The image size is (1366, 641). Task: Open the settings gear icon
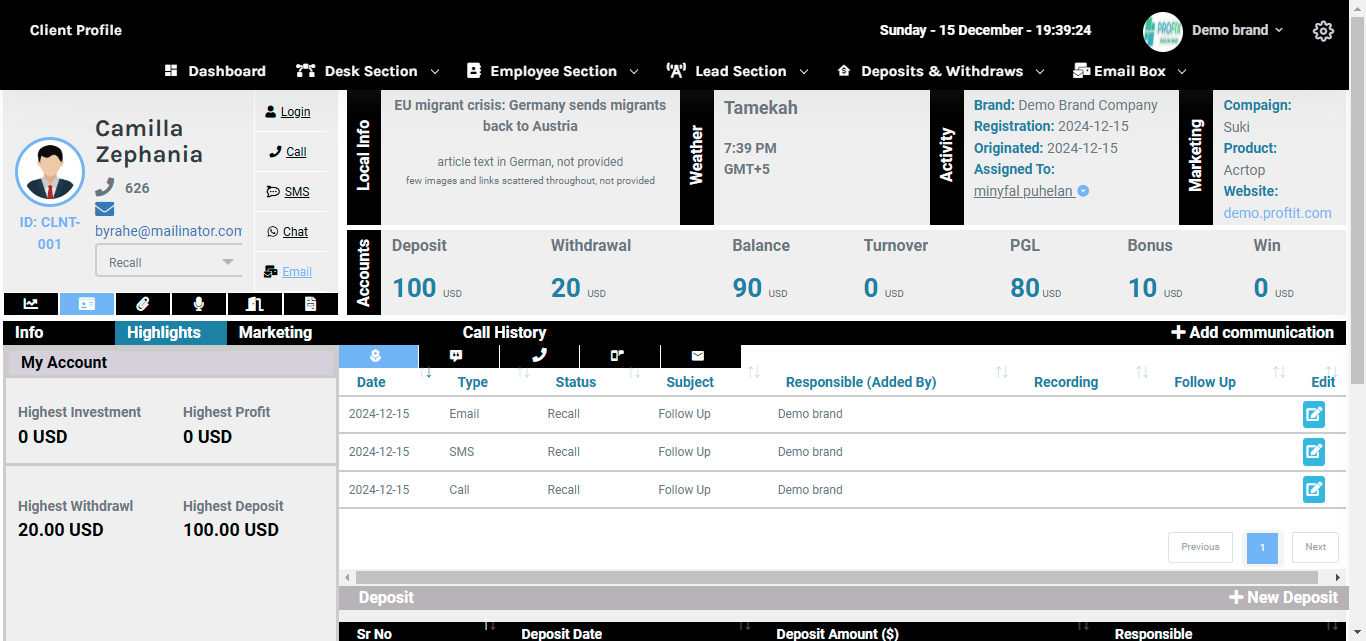[x=1323, y=31]
